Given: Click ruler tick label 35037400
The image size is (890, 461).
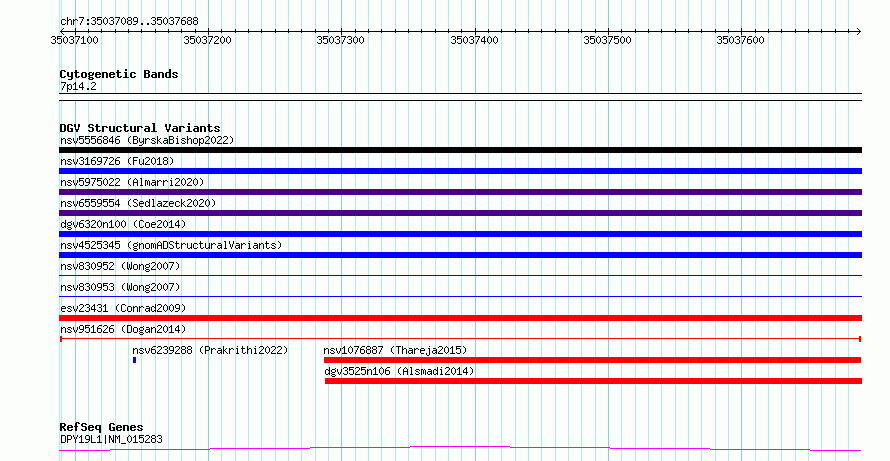Looking at the screenshot, I should click(475, 40).
